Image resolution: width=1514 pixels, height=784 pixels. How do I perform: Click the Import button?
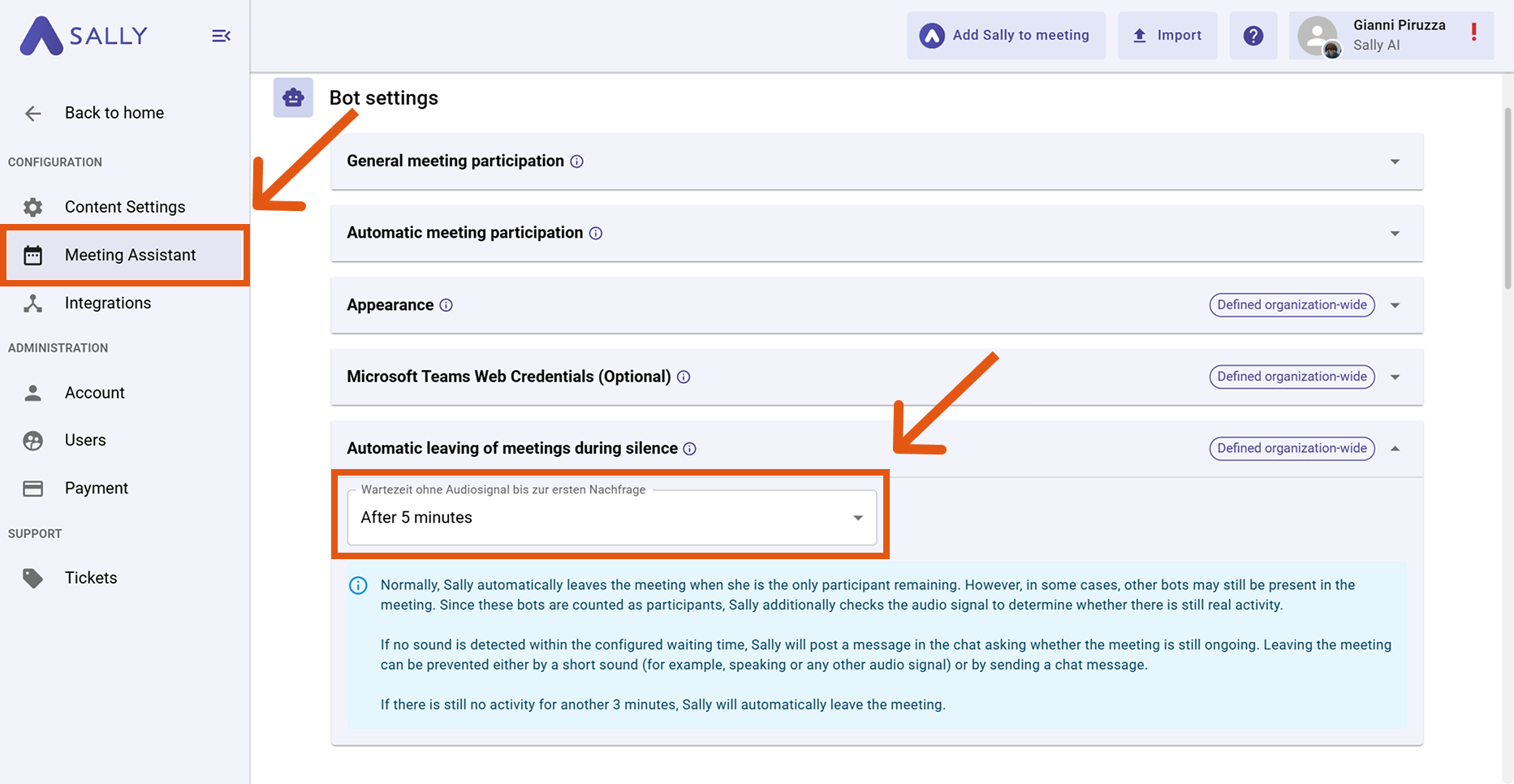coord(1167,35)
